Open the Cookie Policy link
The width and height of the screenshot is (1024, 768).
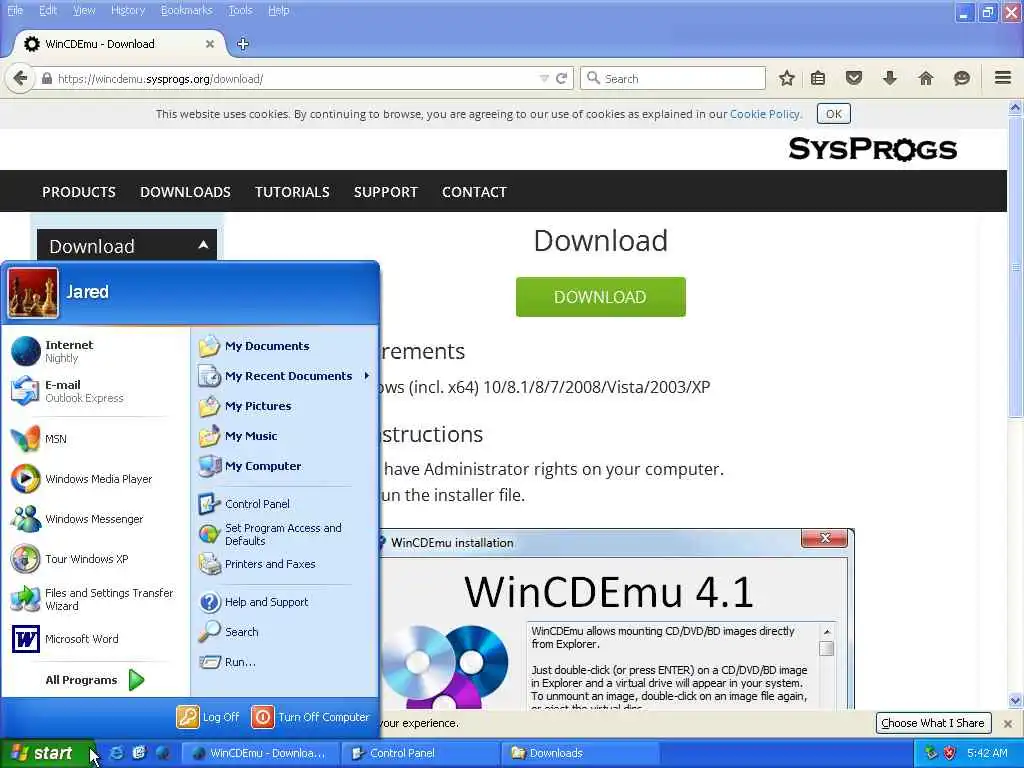click(x=765, y=114)
